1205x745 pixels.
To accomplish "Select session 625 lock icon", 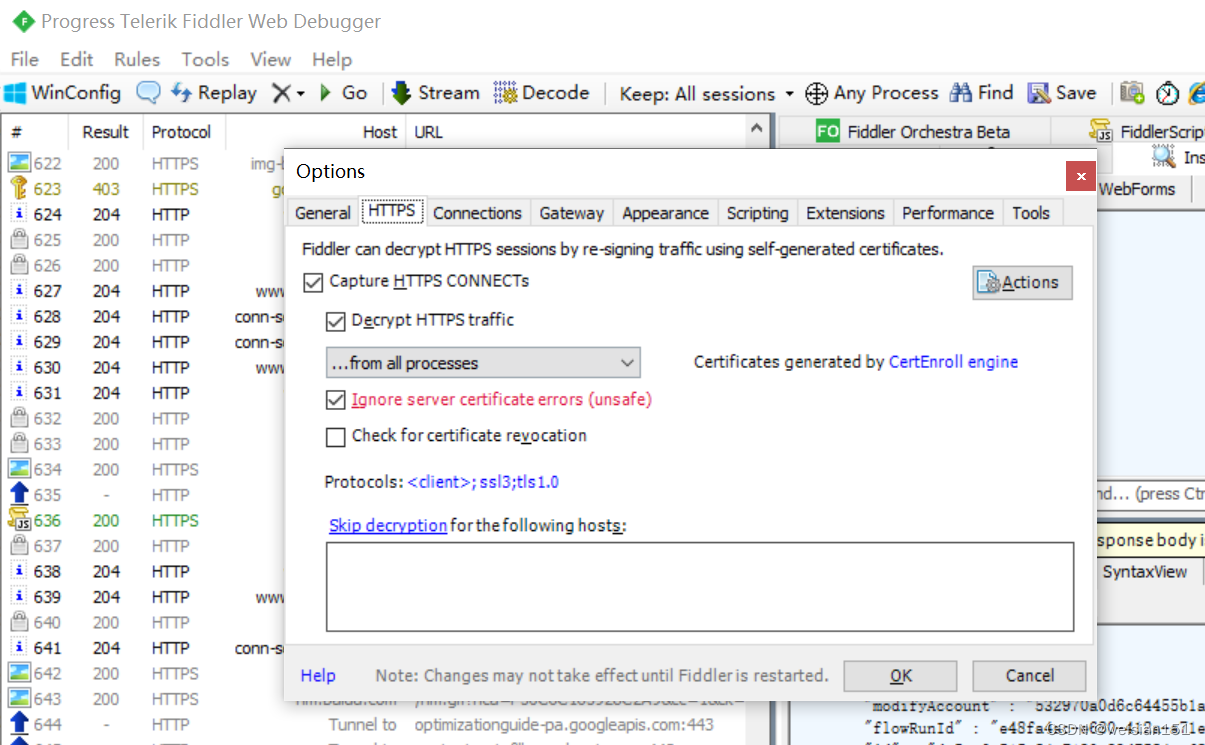I will 20,239.
